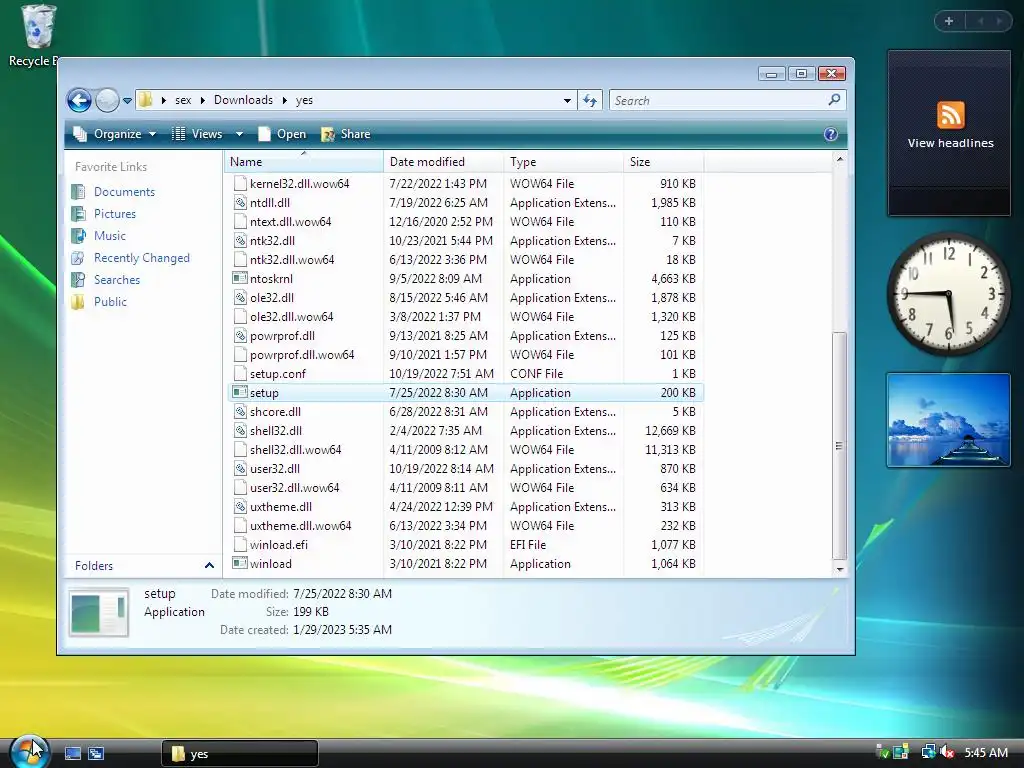The height and width of the screenshot is (768, 1024).
Task: Expand arrow between Downloads and yes
Action: [285, 100]
